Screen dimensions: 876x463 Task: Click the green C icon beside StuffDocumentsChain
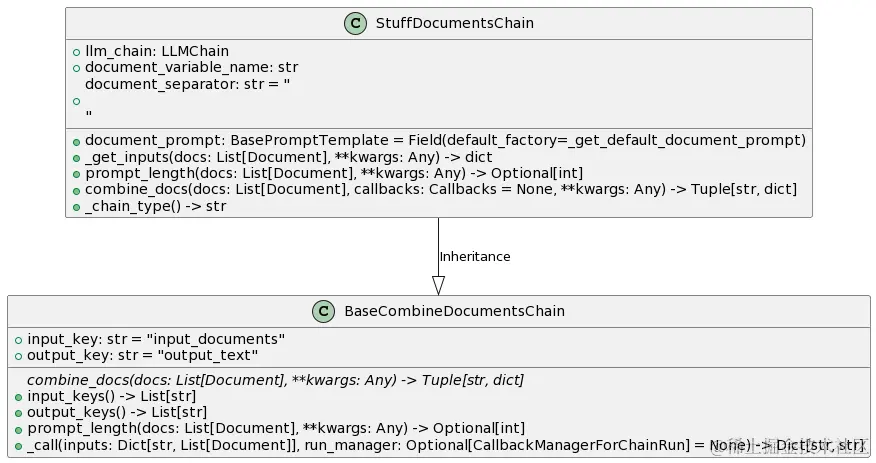[x=356, y=23]
